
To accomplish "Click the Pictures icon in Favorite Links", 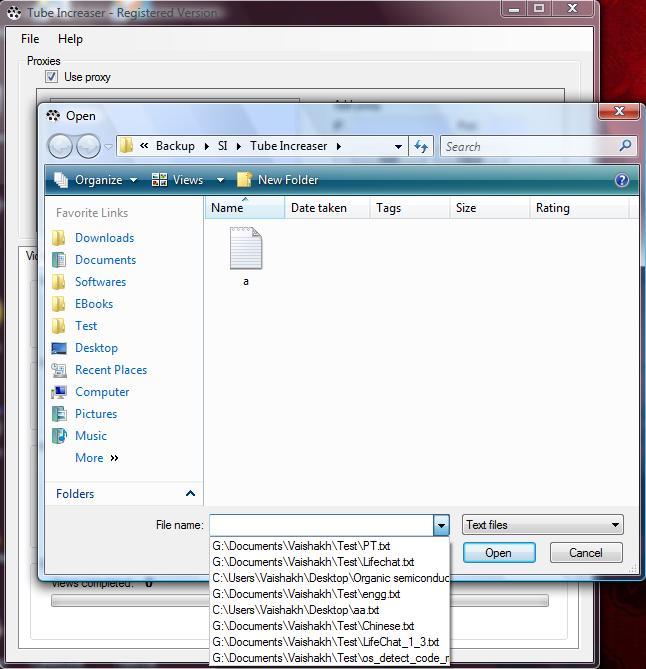I will point(59,414).
